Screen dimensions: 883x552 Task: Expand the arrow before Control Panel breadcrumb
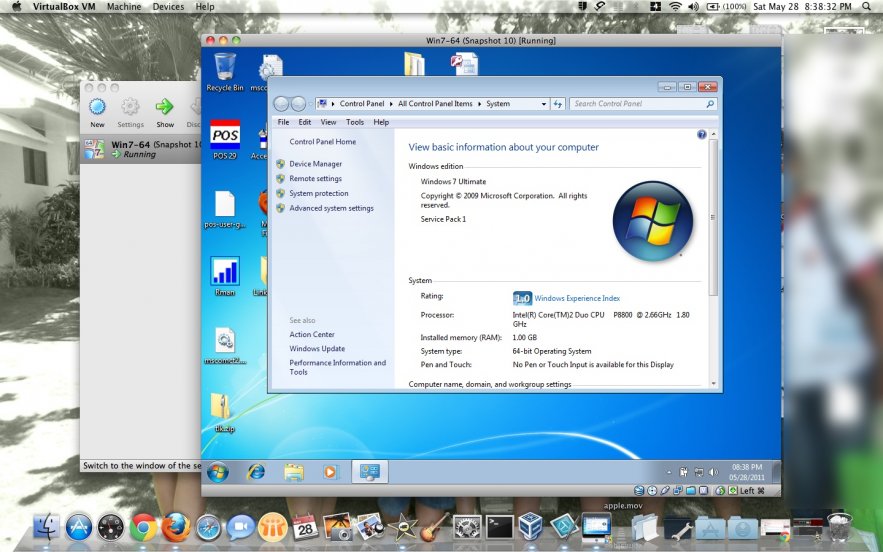coord(333,104)
